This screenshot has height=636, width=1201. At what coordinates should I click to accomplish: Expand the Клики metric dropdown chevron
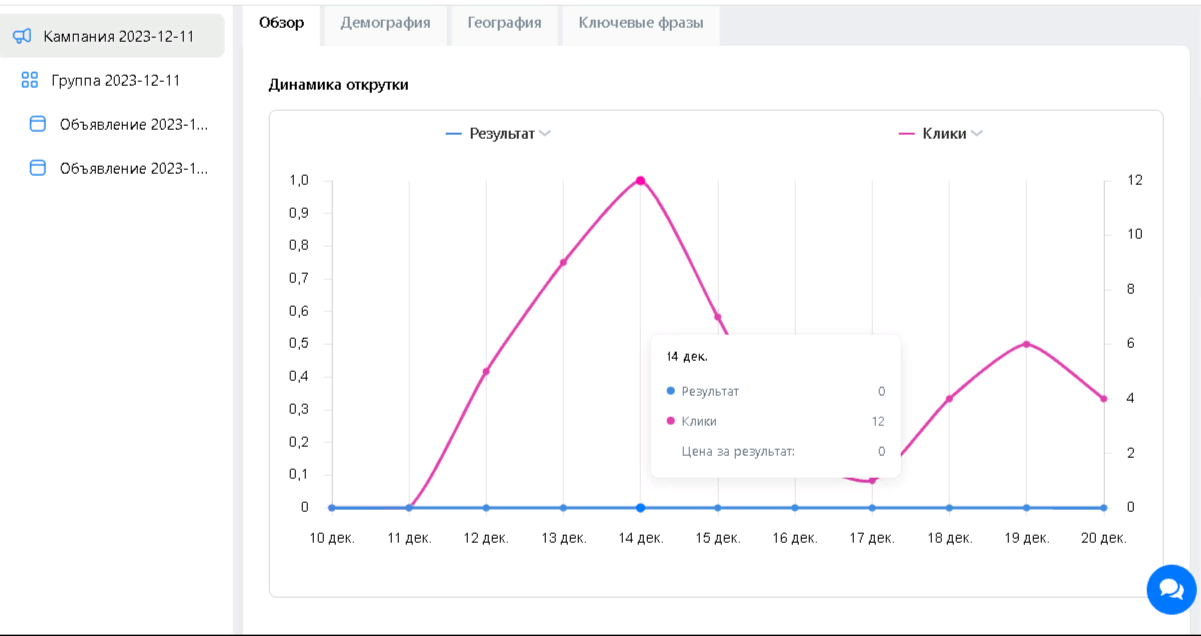pos(976,134)
